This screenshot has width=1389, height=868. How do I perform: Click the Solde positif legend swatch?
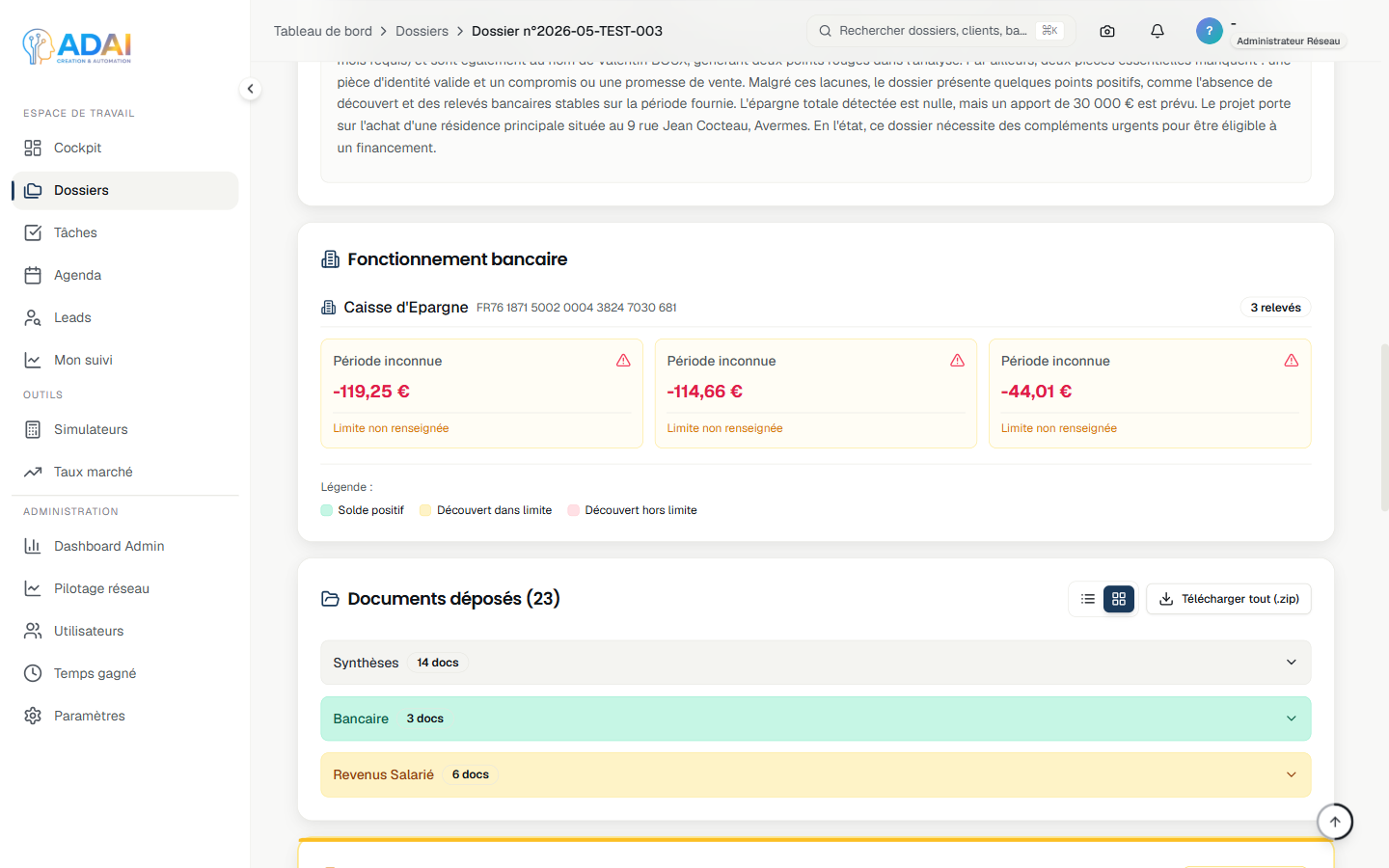[x=327, y=510]
